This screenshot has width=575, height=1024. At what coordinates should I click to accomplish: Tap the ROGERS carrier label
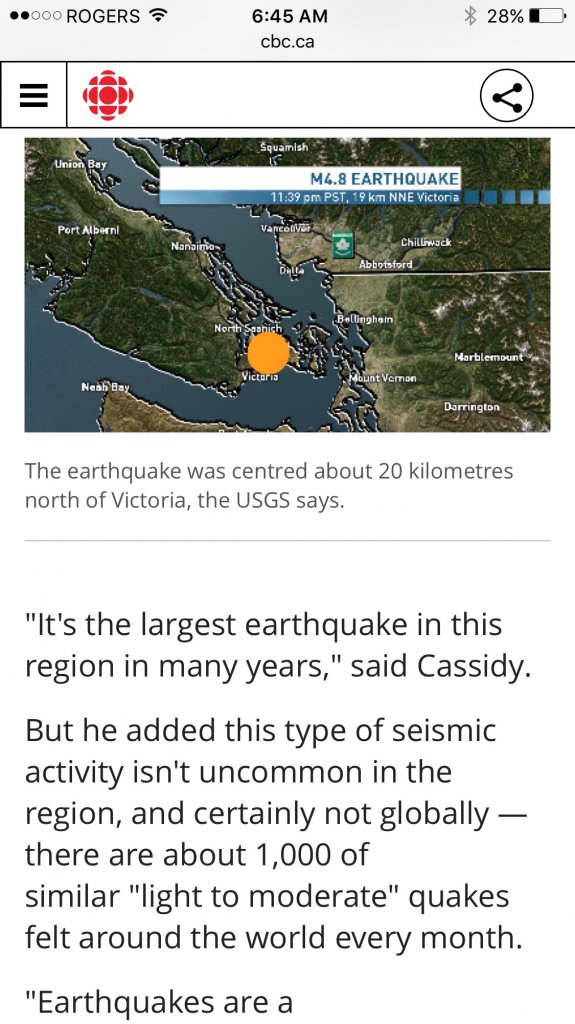103,16
